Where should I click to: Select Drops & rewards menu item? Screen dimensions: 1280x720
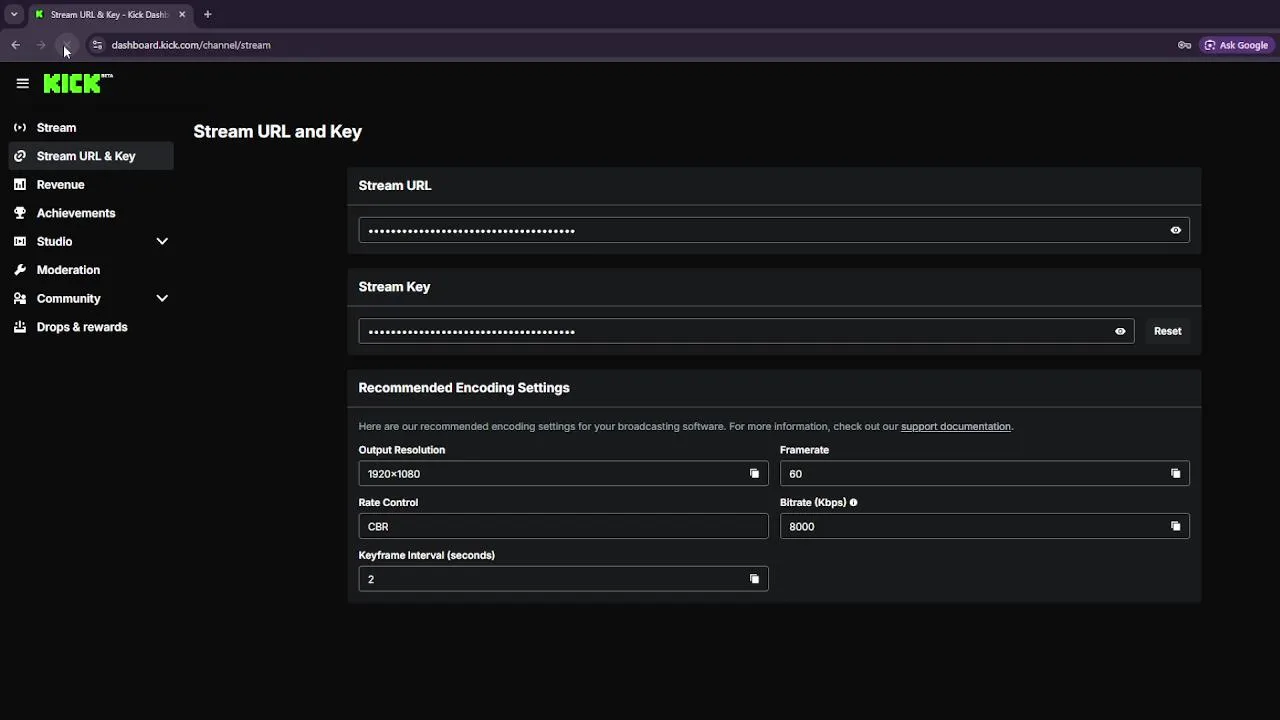(81, 327)
